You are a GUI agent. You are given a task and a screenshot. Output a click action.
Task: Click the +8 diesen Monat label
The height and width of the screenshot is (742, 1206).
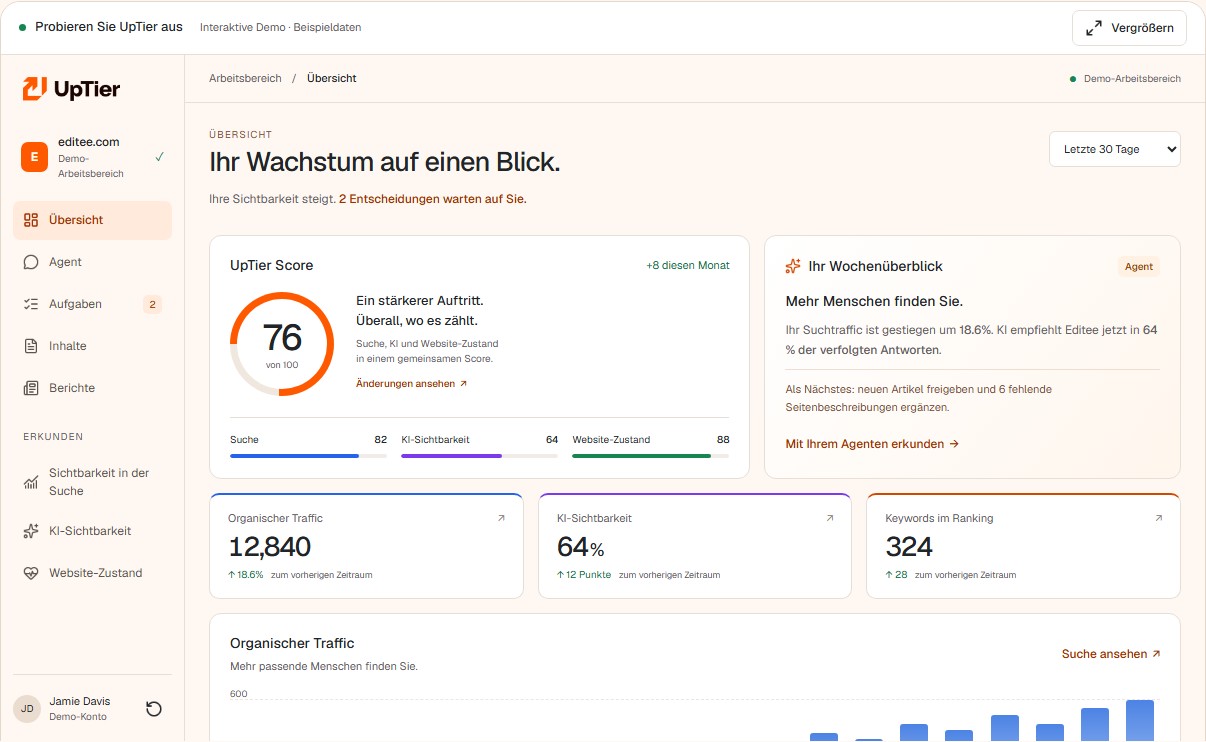(688, 266)
